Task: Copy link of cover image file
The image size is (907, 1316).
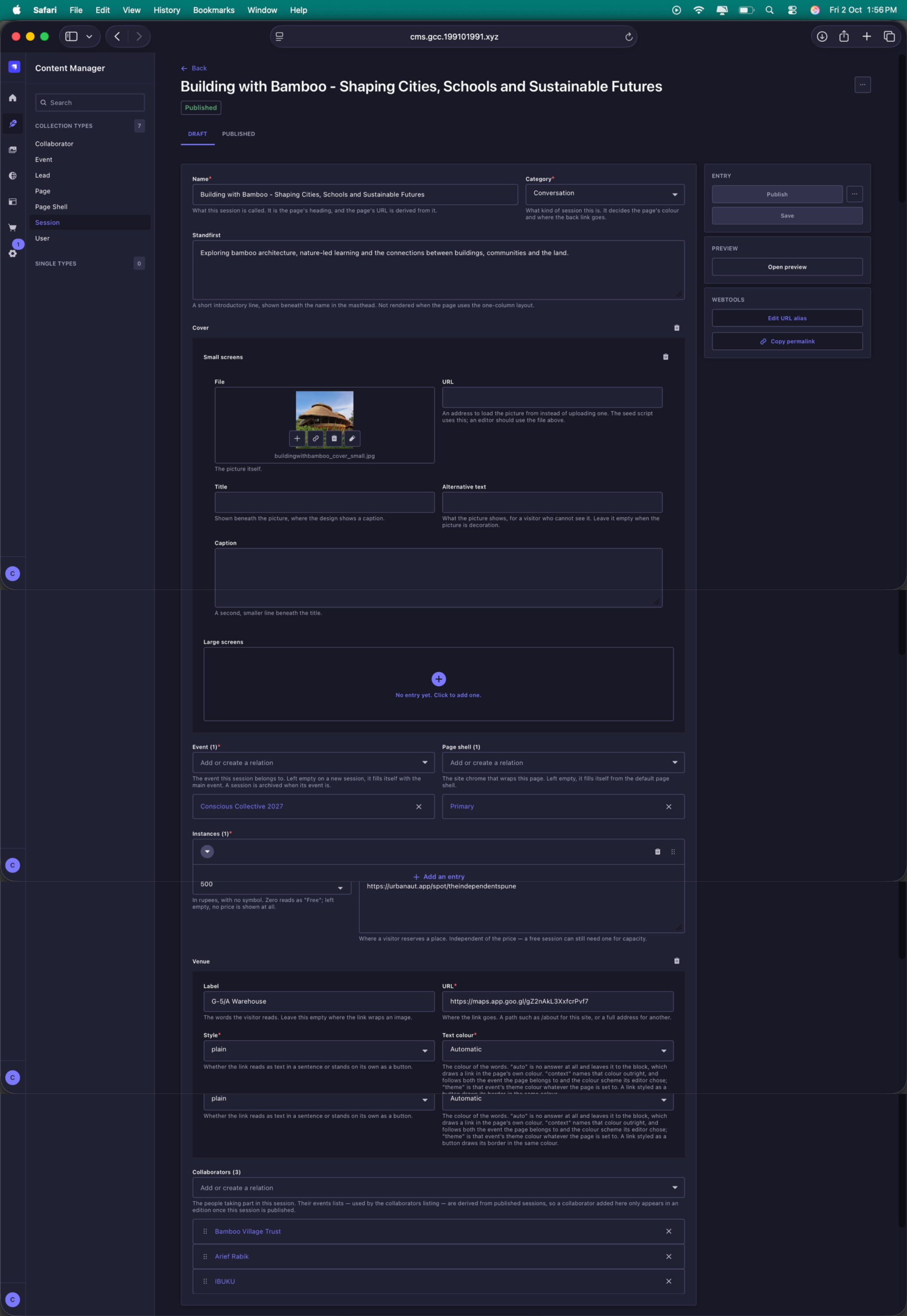Action: coord(315,438)
